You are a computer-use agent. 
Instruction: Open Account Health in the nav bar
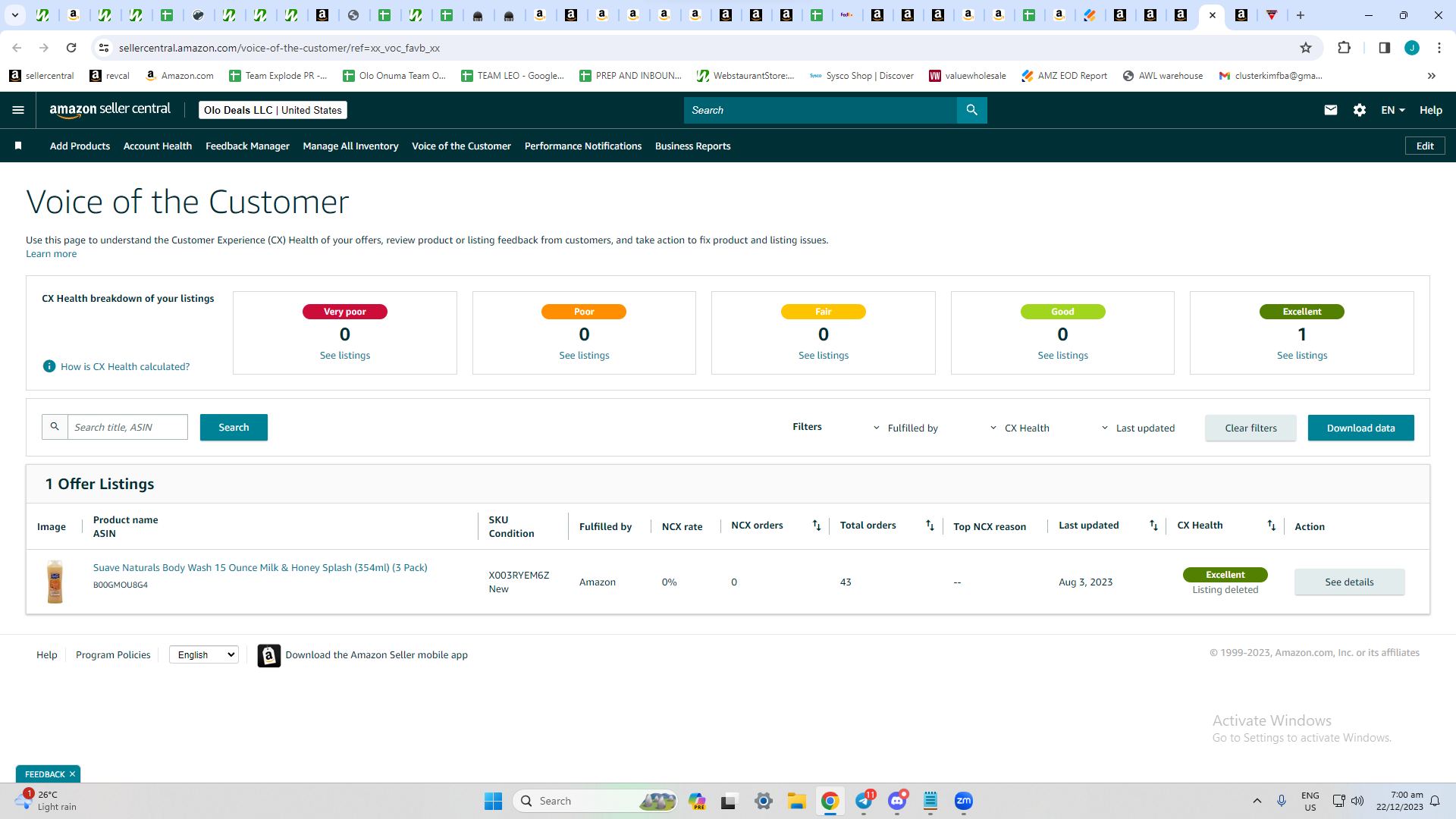(x=158, y=146)
